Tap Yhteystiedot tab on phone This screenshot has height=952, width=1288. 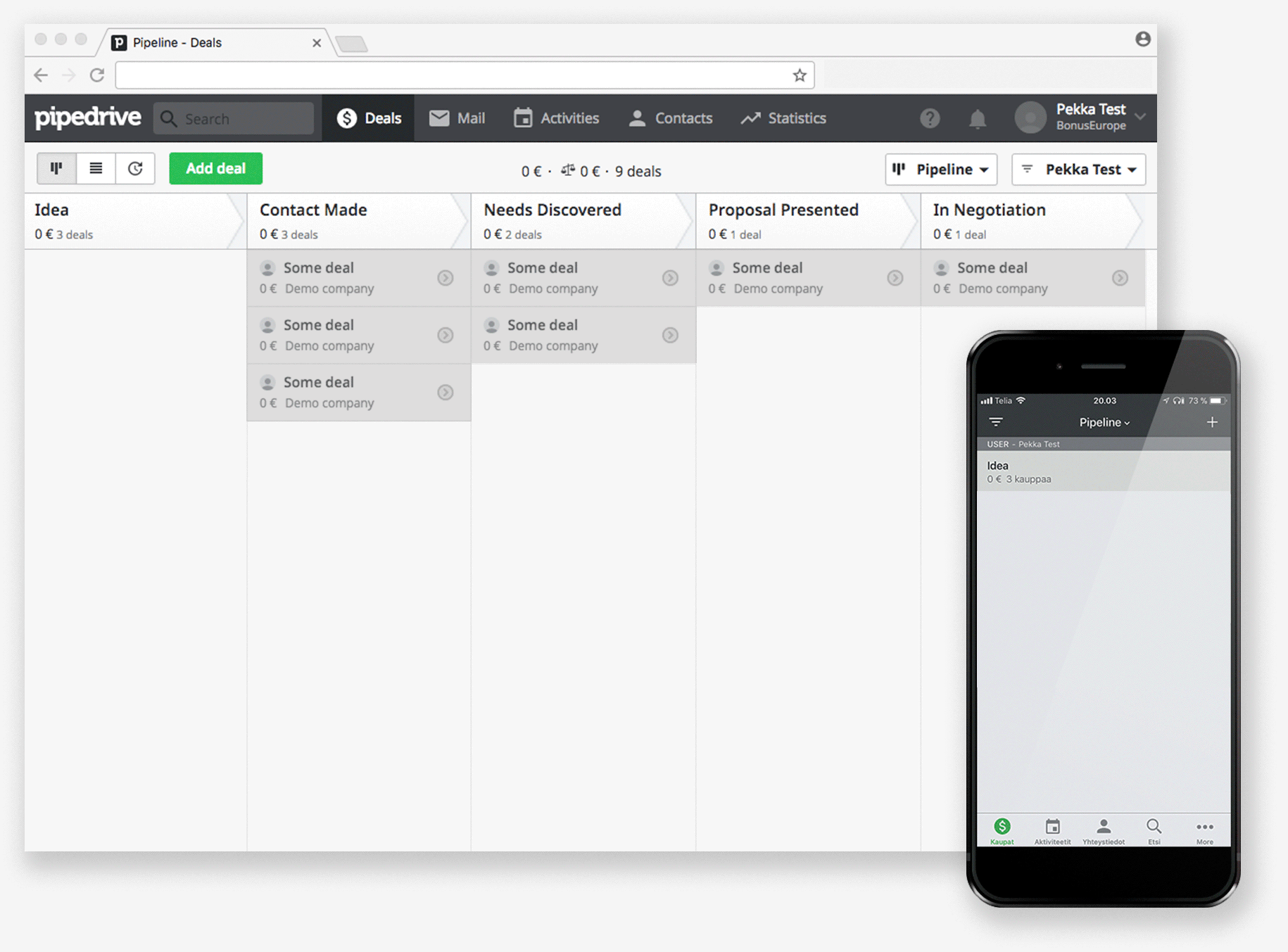click(x=1104, y=831)
